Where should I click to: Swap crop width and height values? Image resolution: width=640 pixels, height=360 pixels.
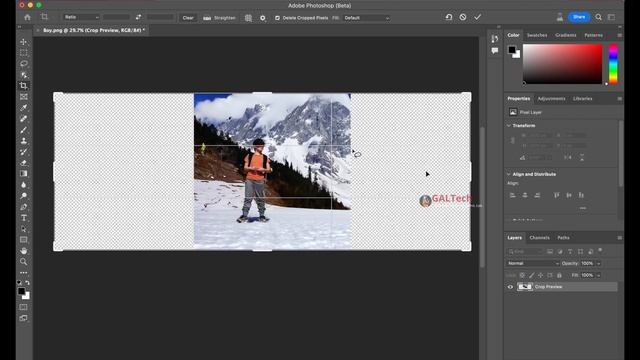(x=138, y=17)
